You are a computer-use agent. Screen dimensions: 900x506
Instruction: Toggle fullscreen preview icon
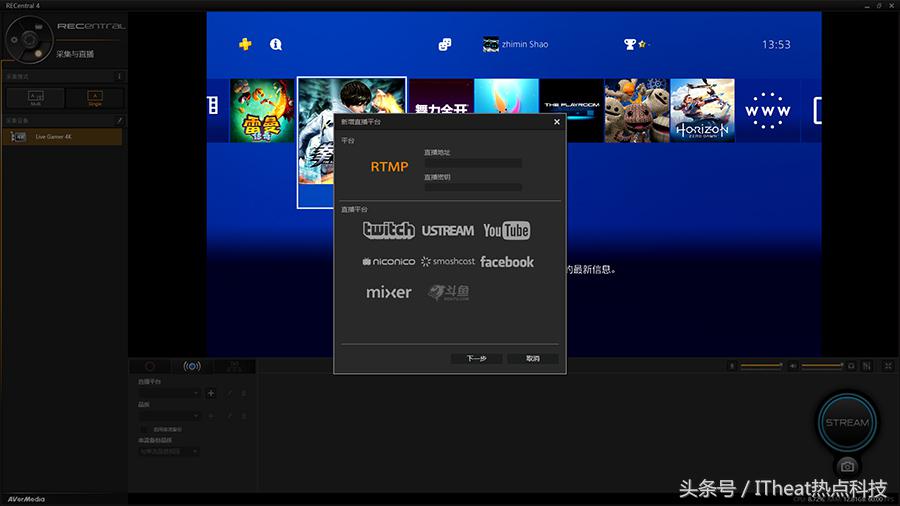coord(888,366)
